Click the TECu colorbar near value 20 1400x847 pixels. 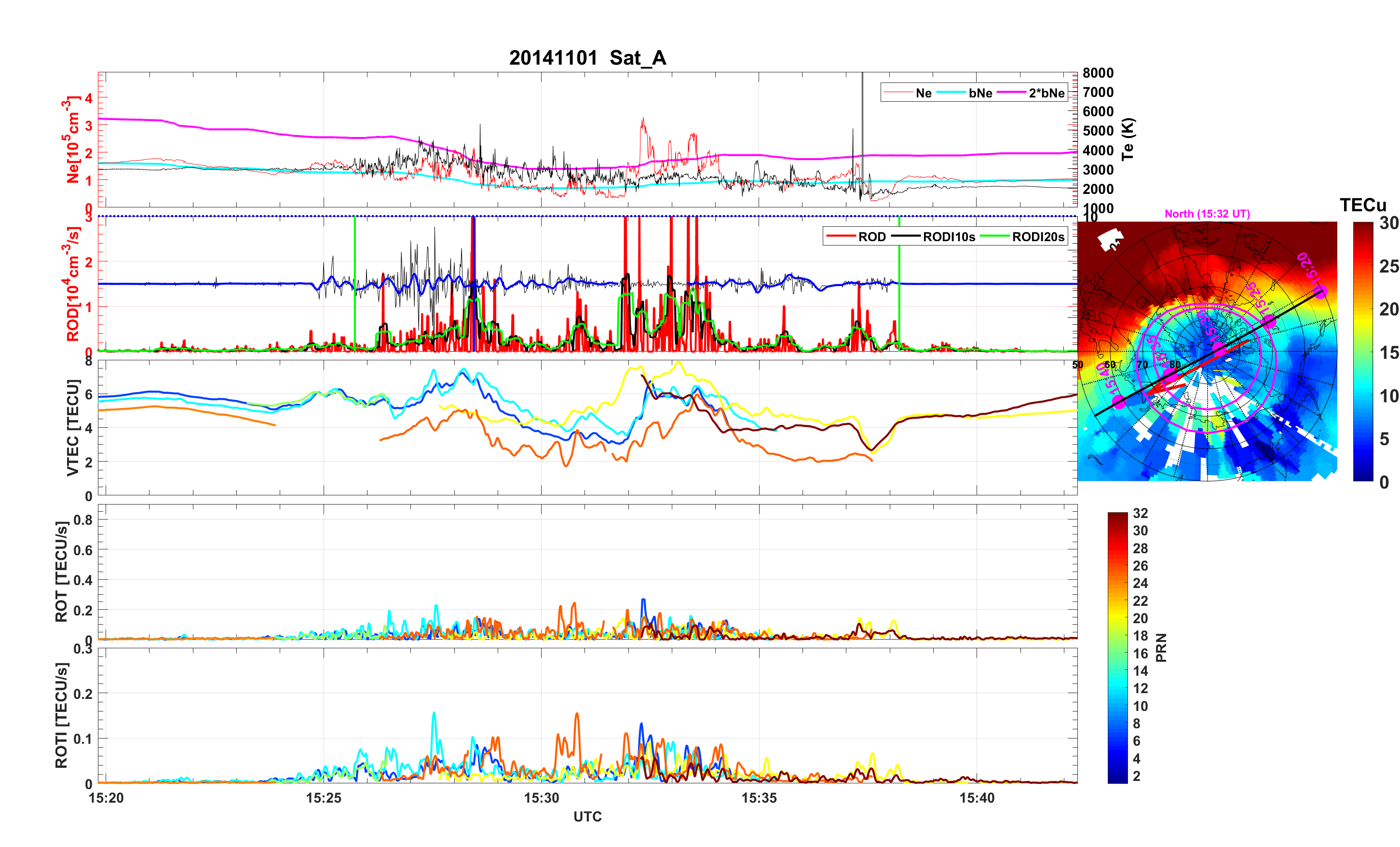point(1362,309)
